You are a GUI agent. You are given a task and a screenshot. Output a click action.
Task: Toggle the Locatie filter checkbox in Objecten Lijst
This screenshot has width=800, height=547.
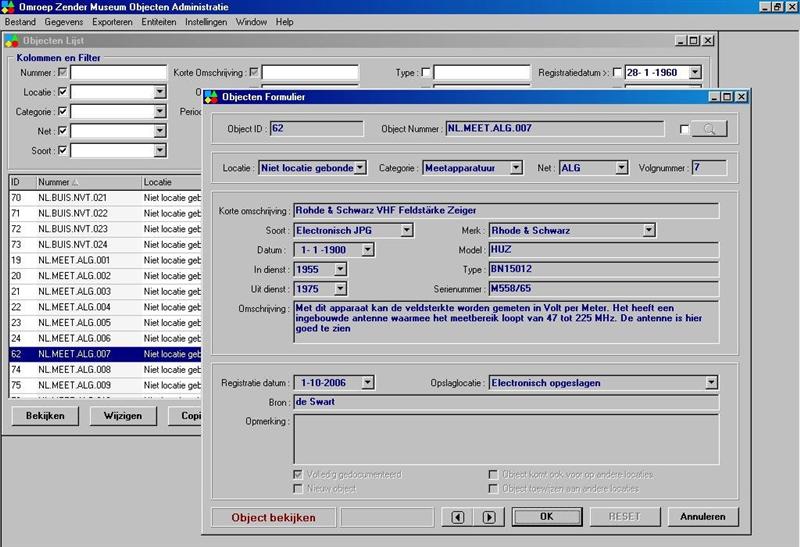click(x=62, y=92)
